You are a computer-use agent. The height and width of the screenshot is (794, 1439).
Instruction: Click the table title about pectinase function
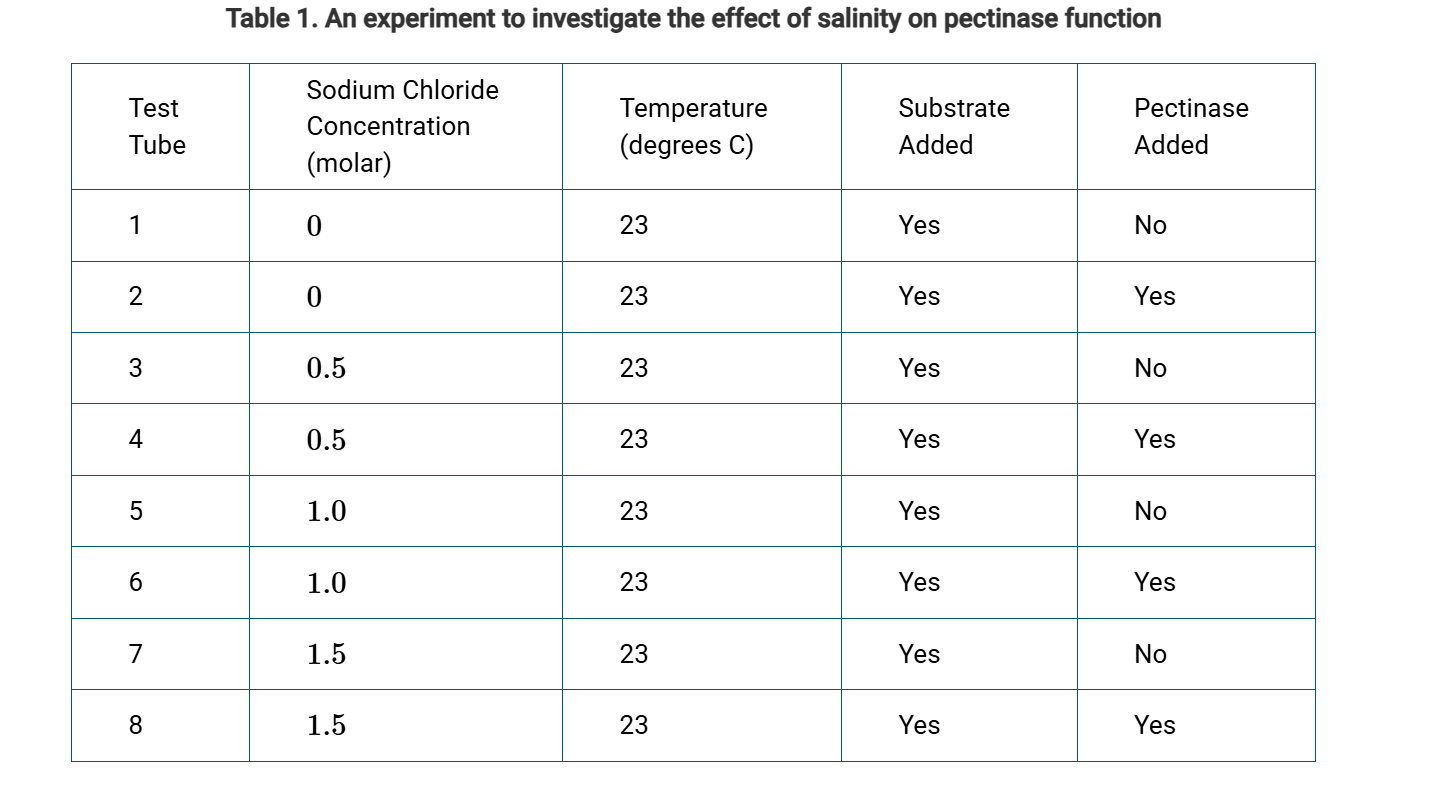click(693, 19)
